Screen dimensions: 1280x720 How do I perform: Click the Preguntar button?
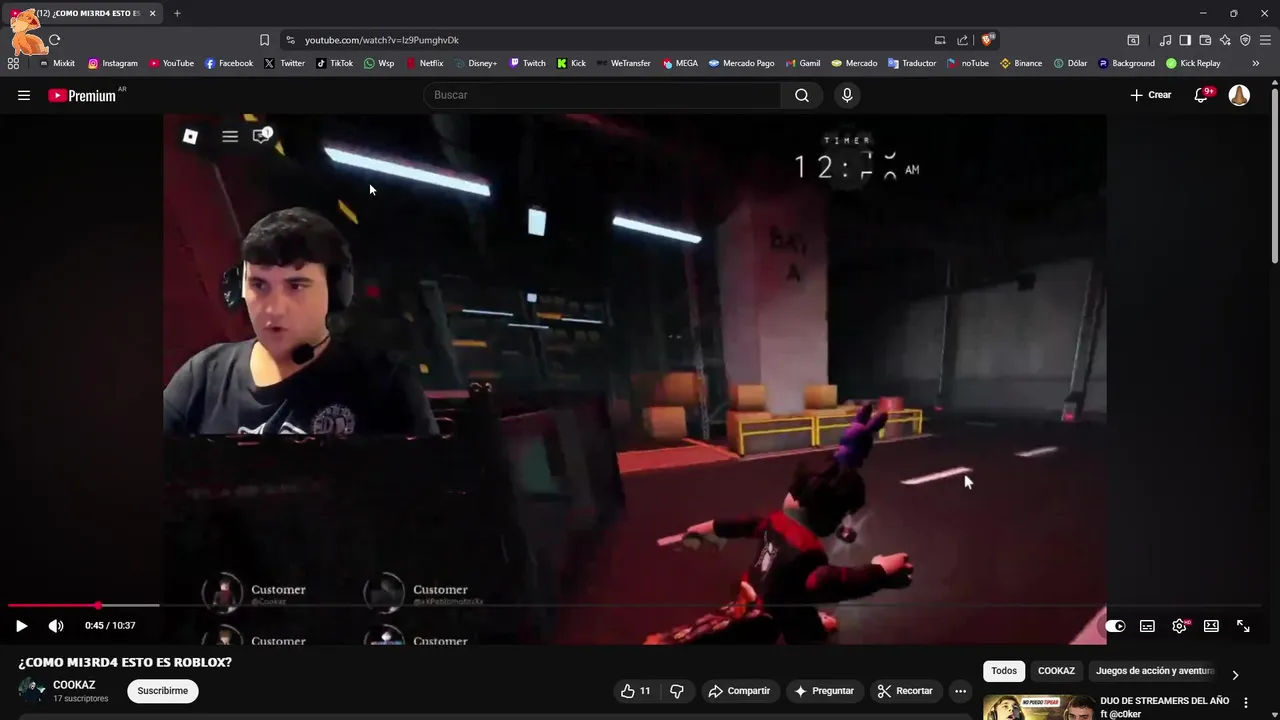824,691
